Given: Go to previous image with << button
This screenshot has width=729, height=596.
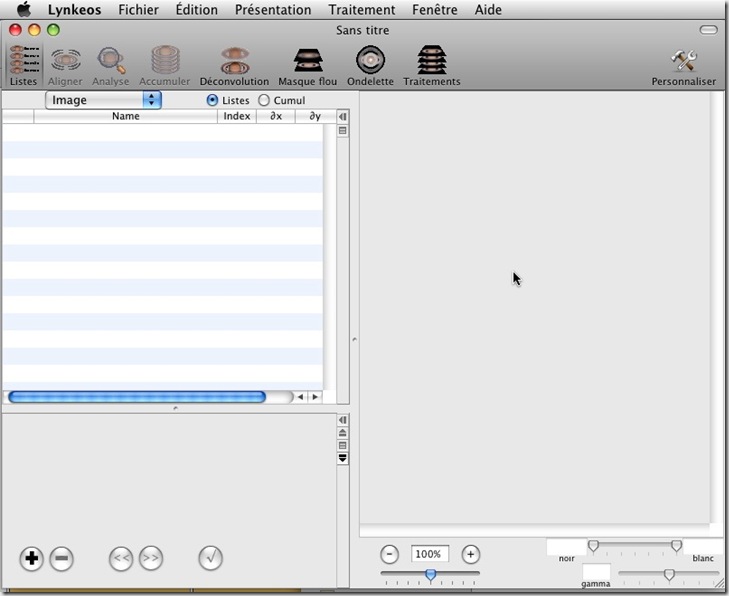Looking at the screenshot, I should click(121, 558).
